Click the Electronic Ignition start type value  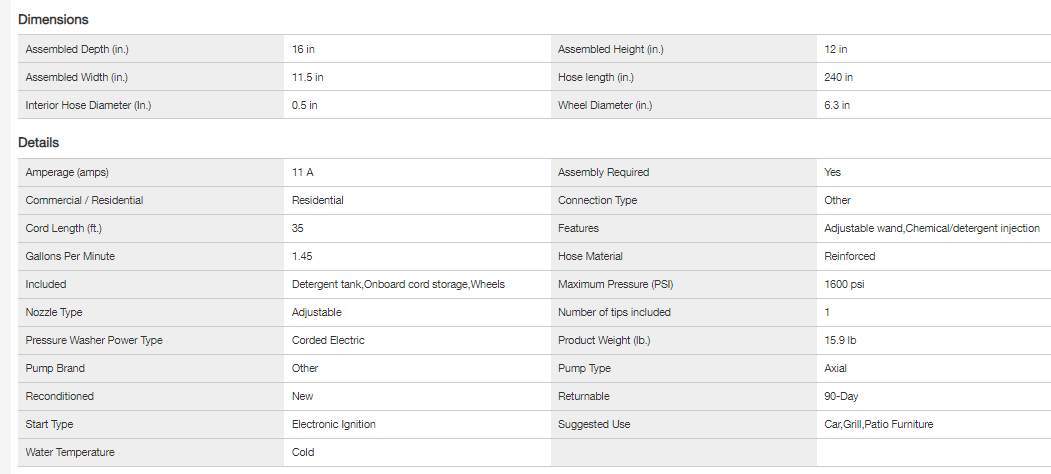[x=333, y=424]
